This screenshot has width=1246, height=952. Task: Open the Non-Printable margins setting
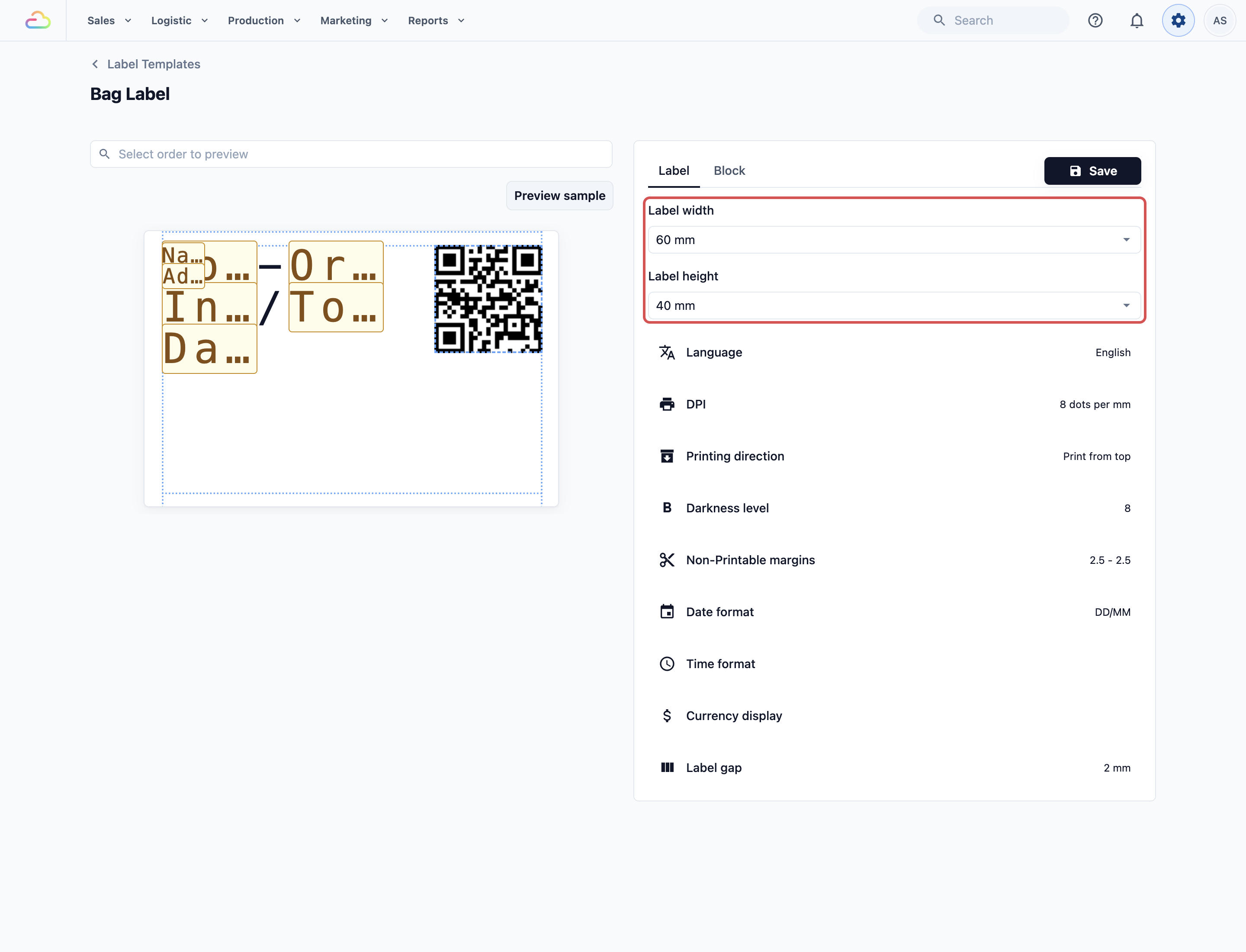(893, 560)
